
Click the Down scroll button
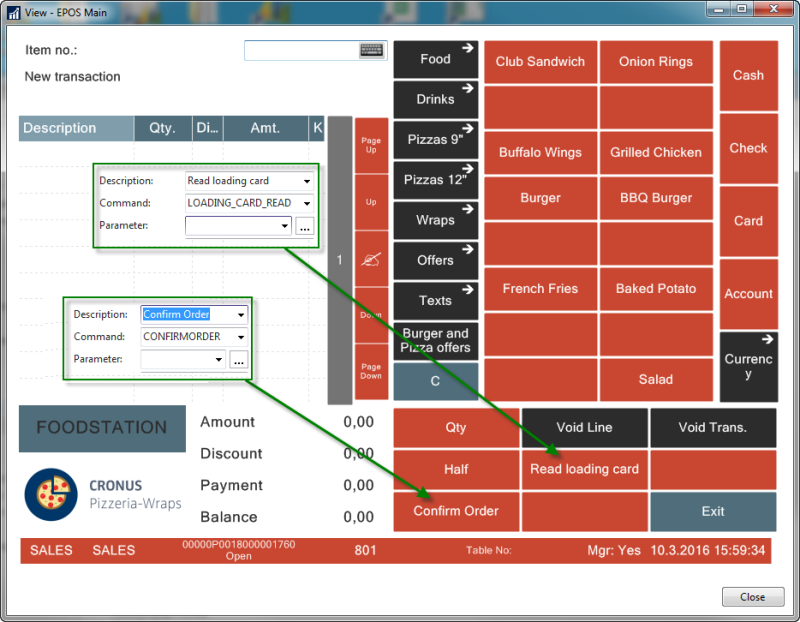[371, 315]
